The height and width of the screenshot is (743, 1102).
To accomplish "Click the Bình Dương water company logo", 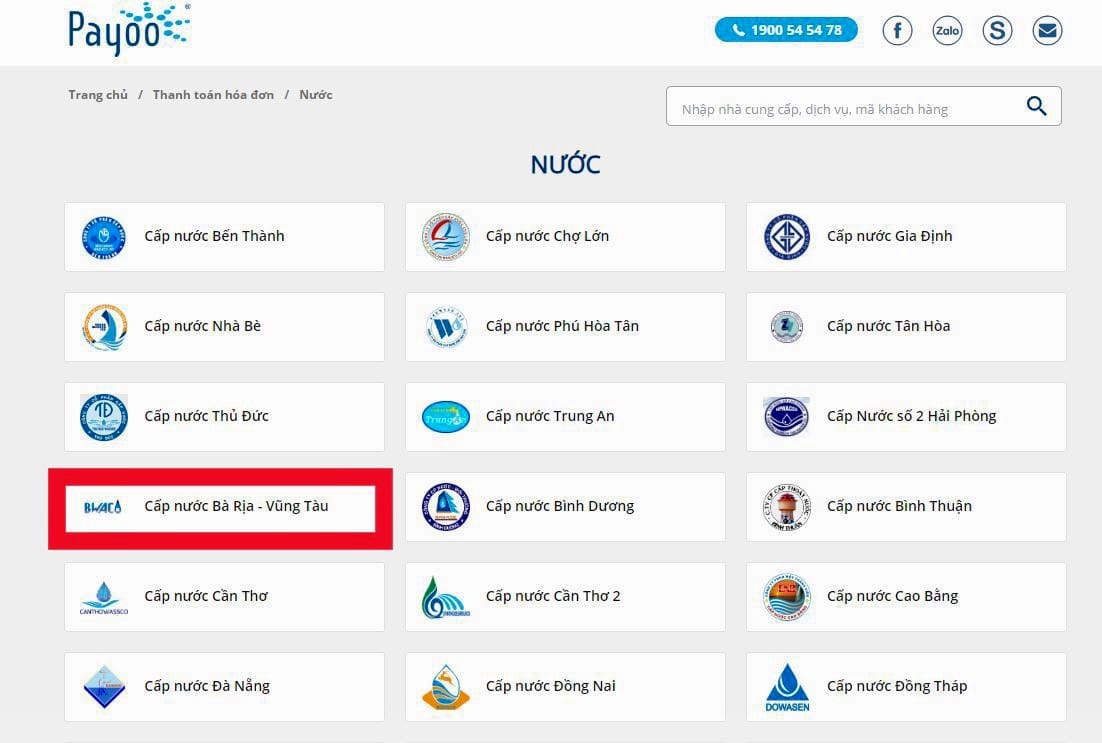I will tap(446, 507).
